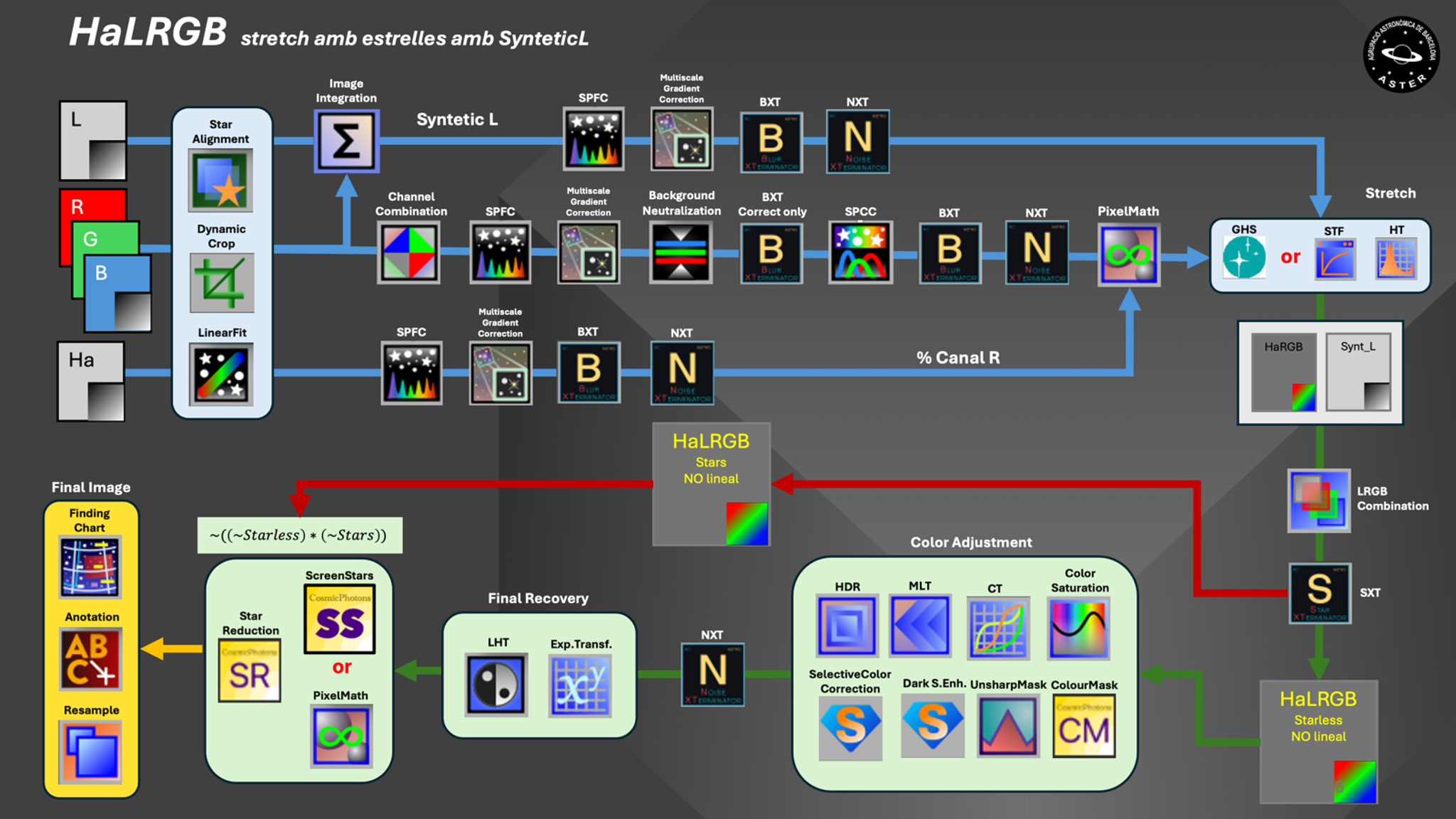Click the "% Canal R" label
Screen dimensions: 1456x819
pyautogui.click(x=958, y=358)
